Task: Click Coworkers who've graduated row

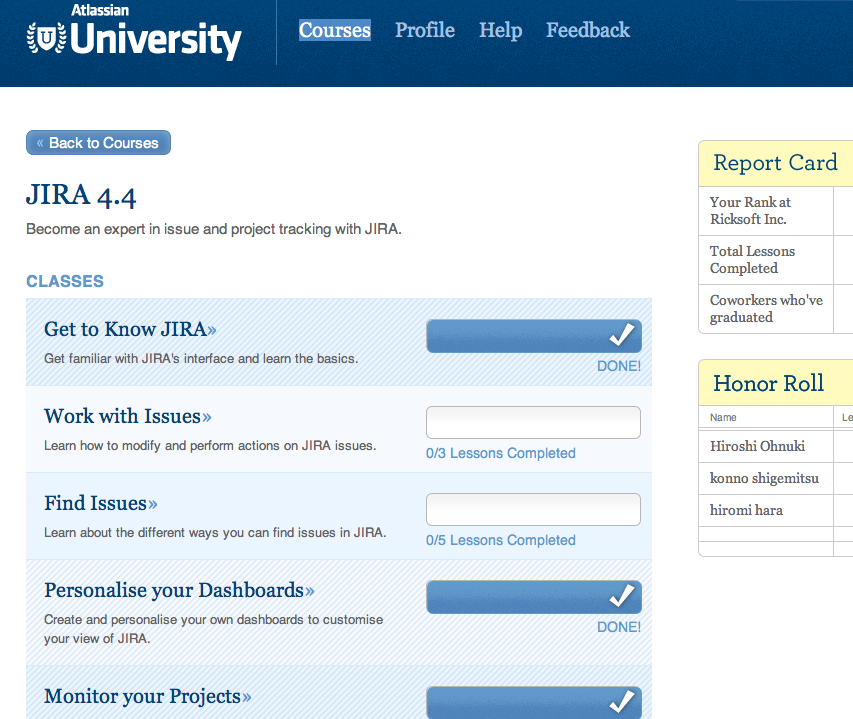Action: [x=776, y=309]
